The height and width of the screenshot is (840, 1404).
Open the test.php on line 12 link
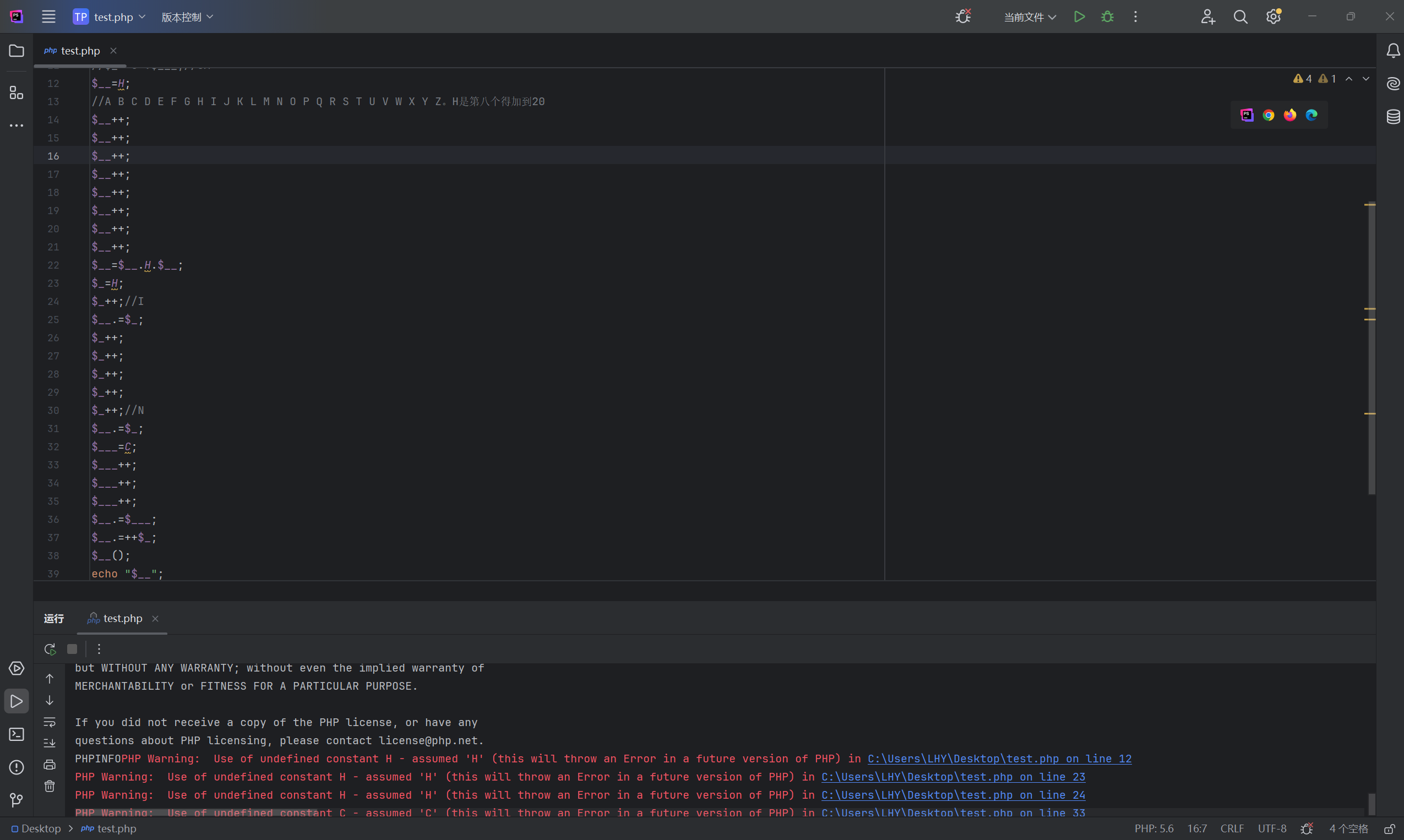(x=999, y=759)
